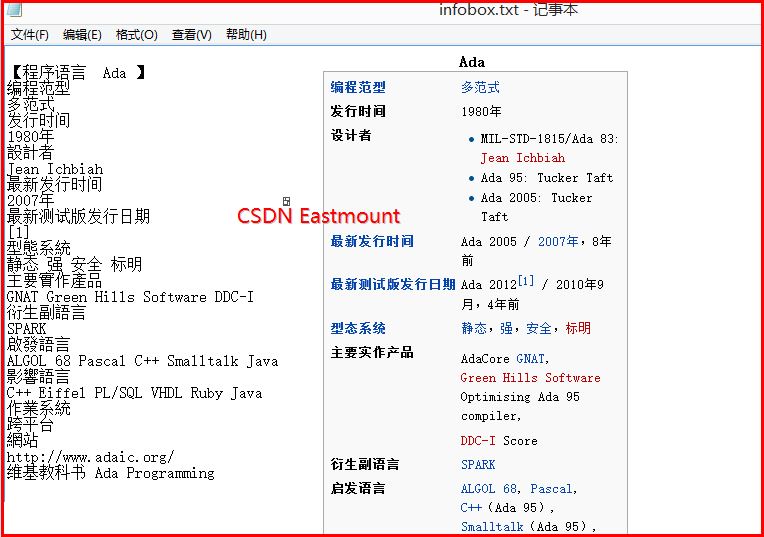Image resolution: width=764 pixels, height=537 pixels.
Task: Open the red 标明 link
Action: tap(578, 328)
